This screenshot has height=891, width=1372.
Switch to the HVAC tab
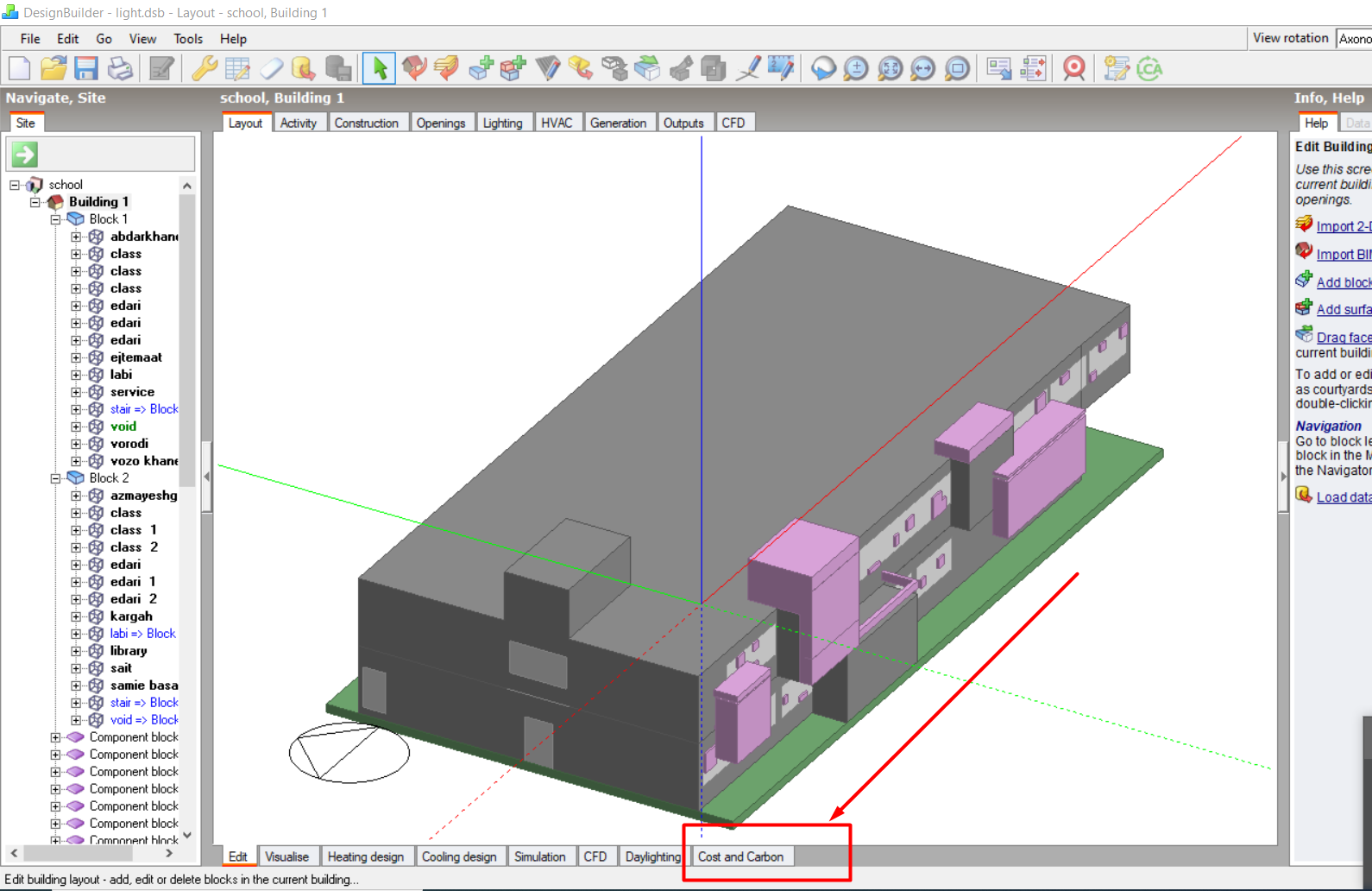click(x=557, y=123)
